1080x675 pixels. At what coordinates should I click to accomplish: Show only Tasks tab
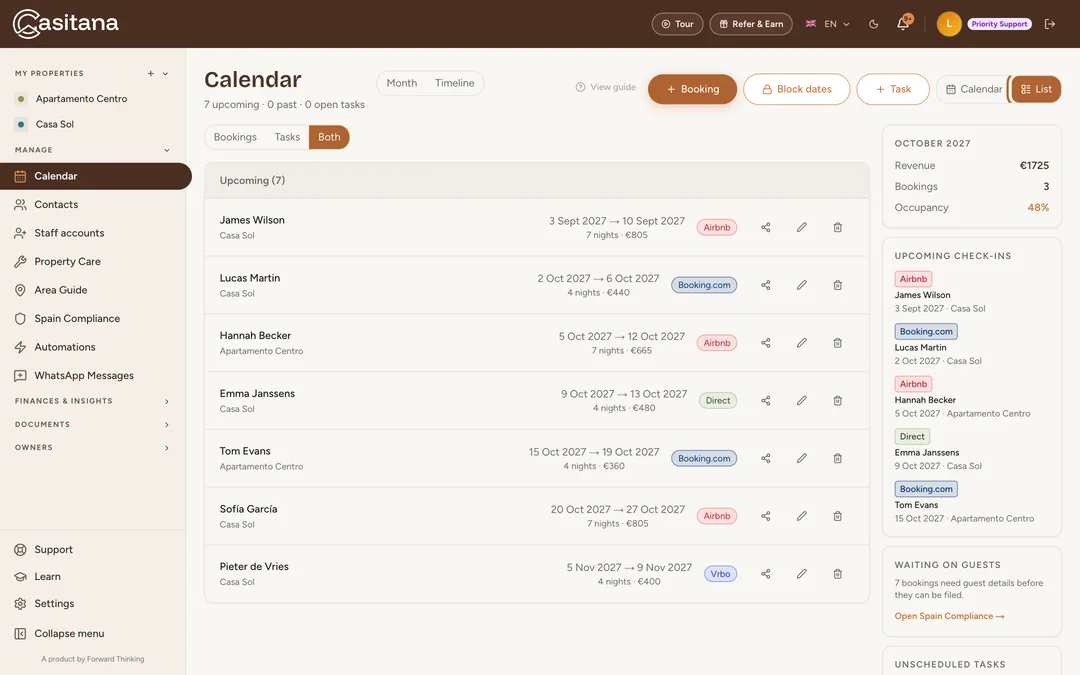click(x=287, y=137)
